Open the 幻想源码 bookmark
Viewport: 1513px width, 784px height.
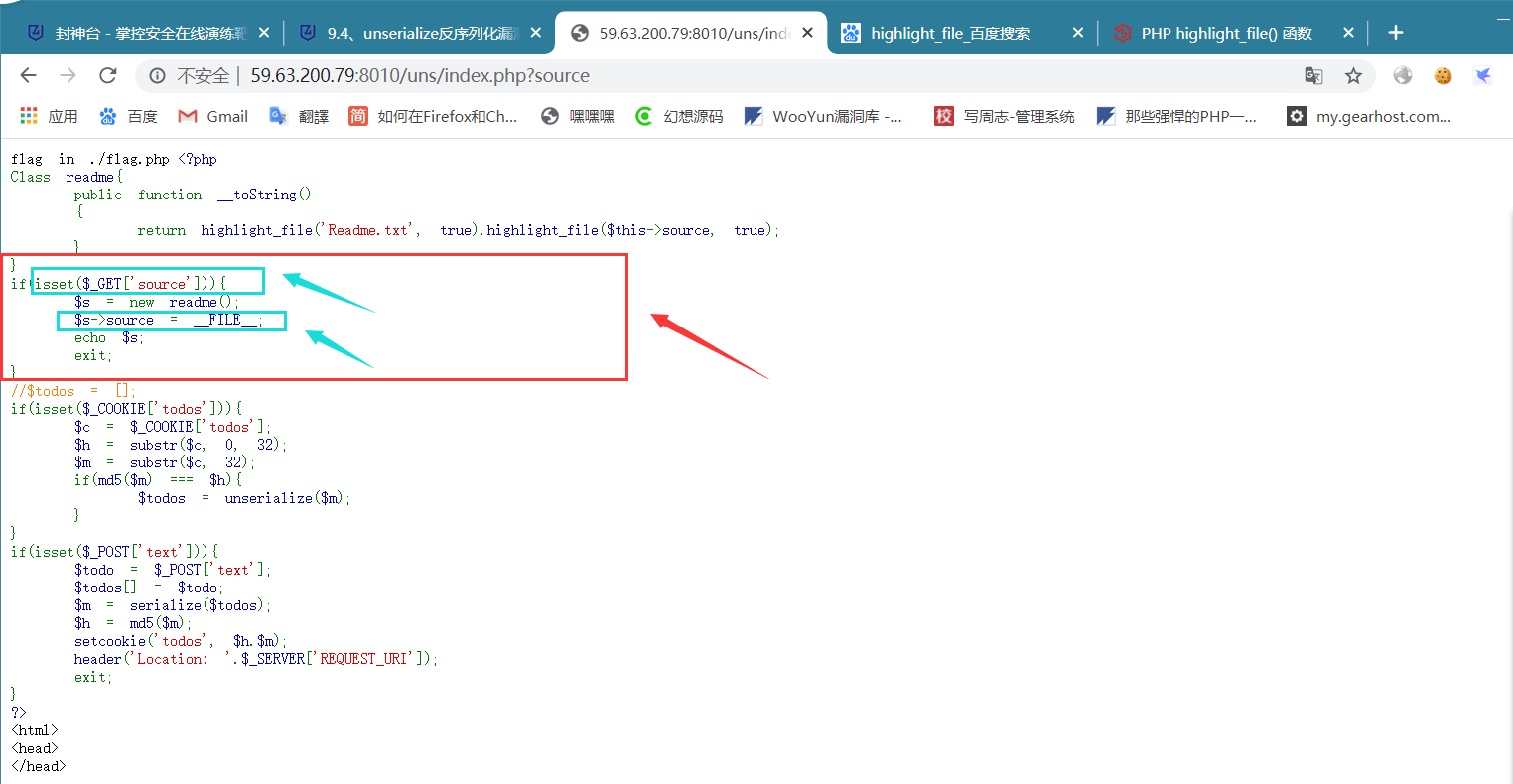pos(679,116)
